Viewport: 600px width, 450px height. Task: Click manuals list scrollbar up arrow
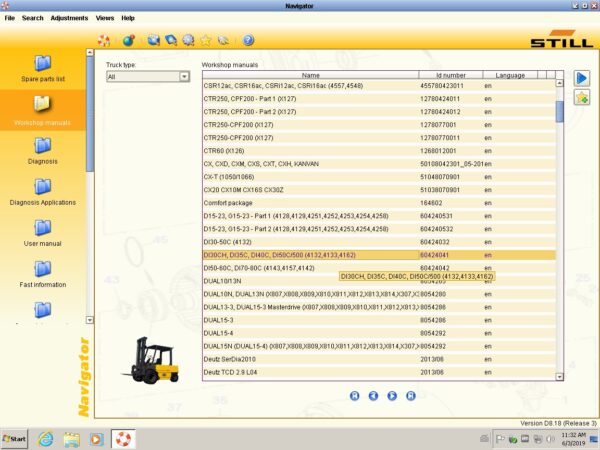559,83
